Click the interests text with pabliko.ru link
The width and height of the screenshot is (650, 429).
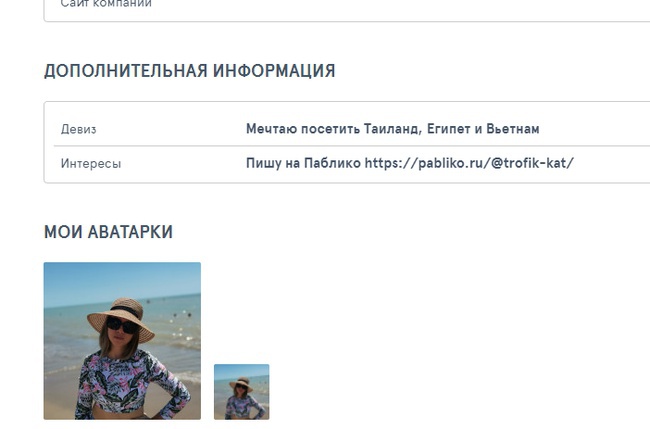coord(410,163)
